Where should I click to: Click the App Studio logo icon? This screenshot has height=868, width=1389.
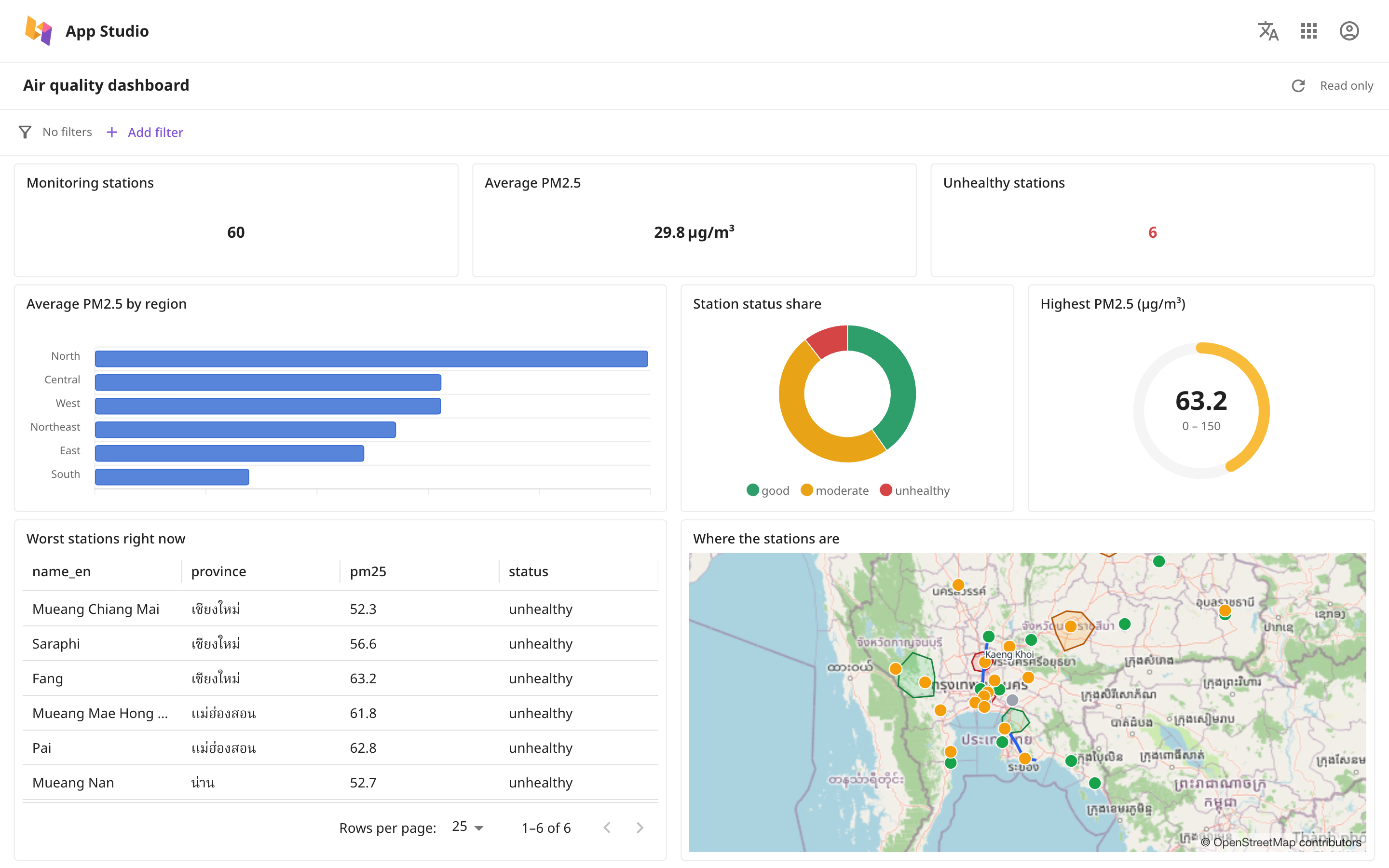point(39,31)
